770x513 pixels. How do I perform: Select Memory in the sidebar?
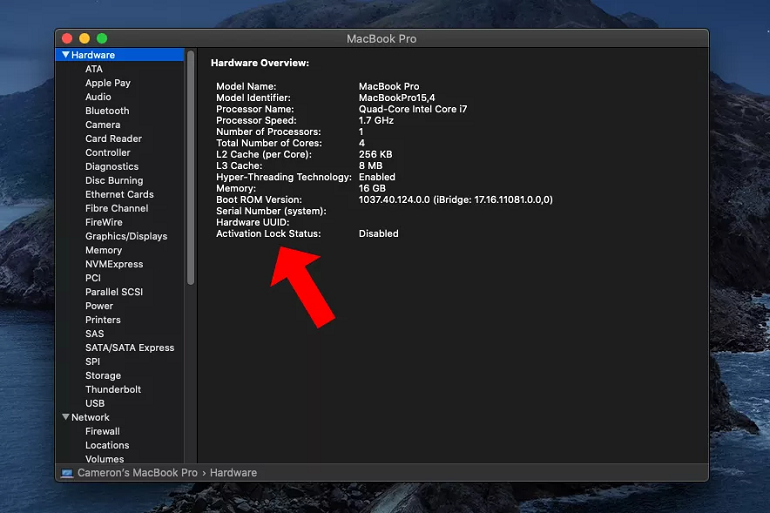click(x=103, y=250)
